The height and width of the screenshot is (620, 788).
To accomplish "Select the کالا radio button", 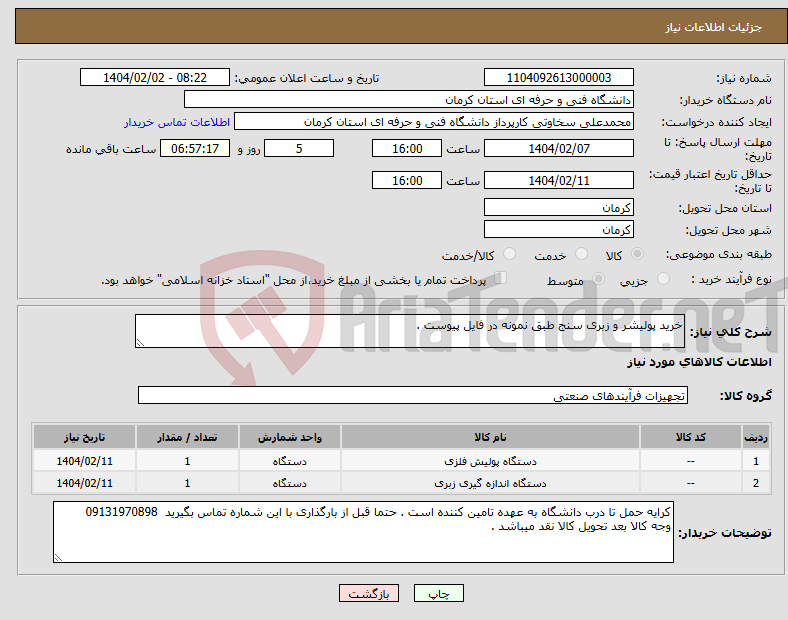I will tap(637, 254).
